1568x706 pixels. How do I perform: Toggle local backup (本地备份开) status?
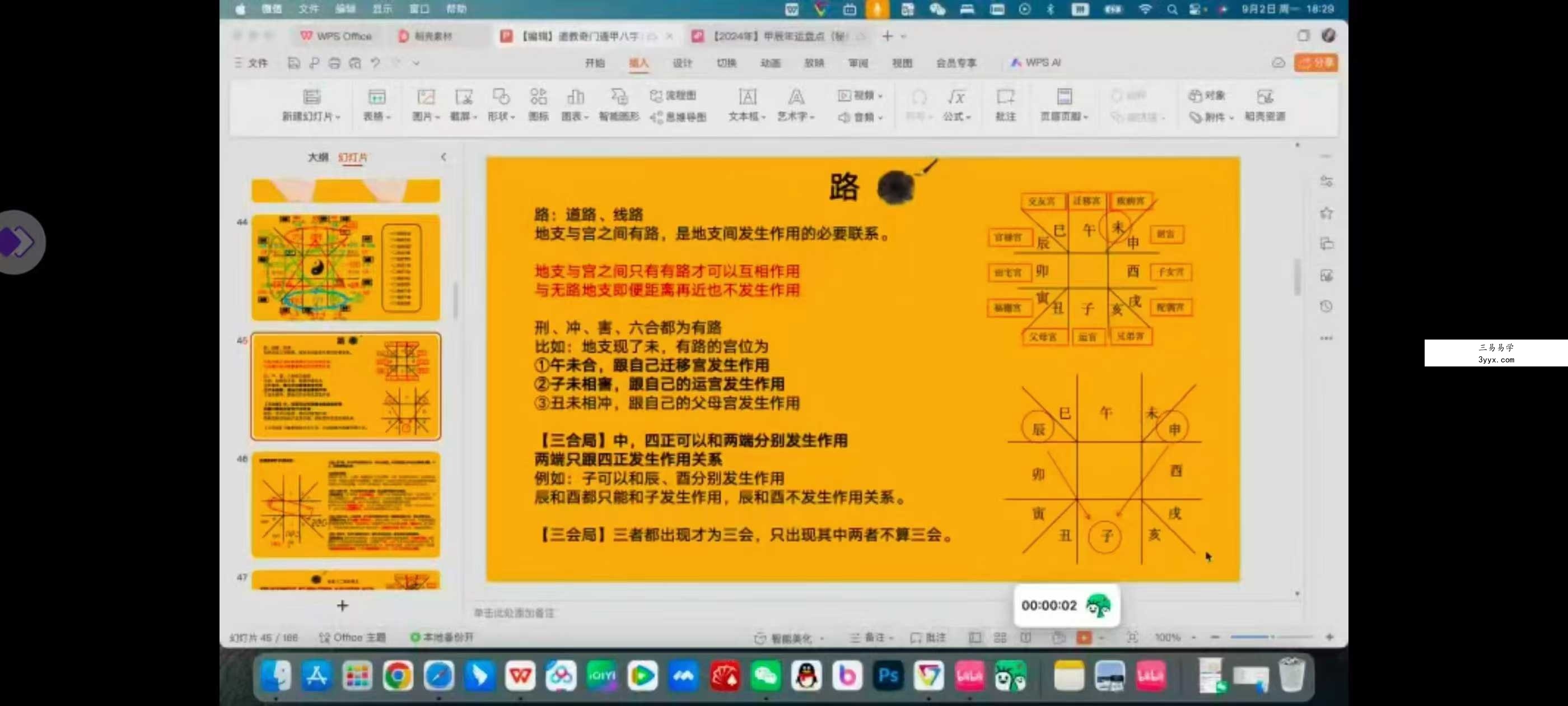pyautogui.click(x=442, y=637)
